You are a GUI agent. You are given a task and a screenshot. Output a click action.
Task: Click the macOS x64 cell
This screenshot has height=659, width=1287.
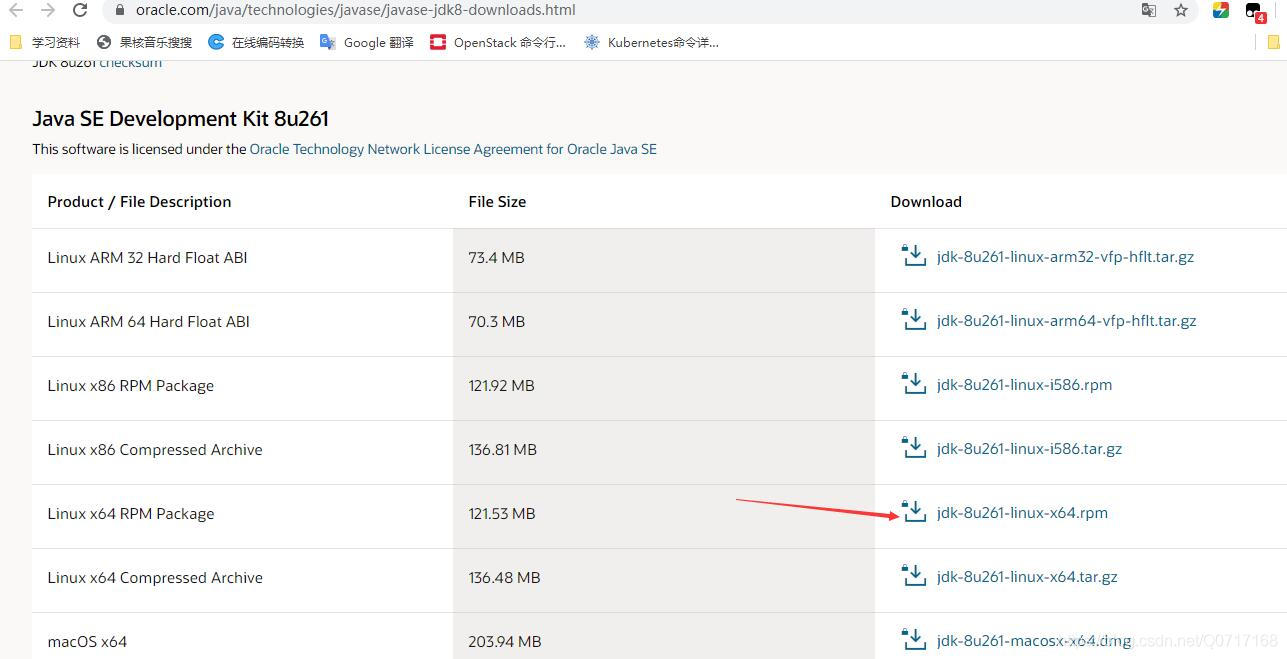coord(87,642)
